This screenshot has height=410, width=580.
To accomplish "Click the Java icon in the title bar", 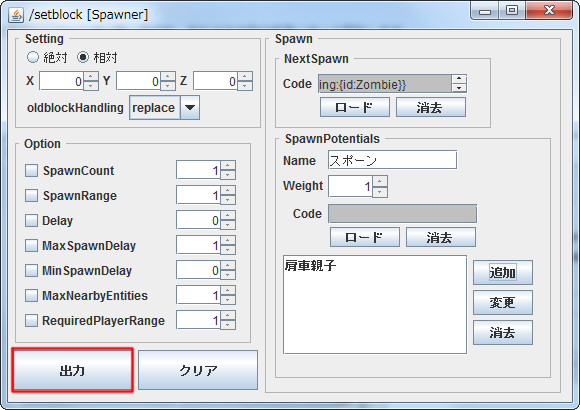I will pyautogui.click(x=16, y=15).
